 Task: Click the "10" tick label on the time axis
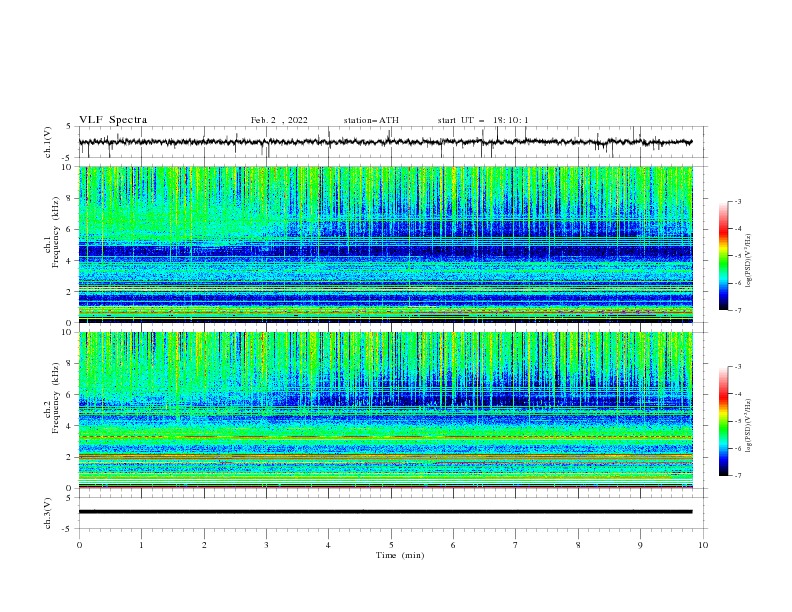[703, 545]
